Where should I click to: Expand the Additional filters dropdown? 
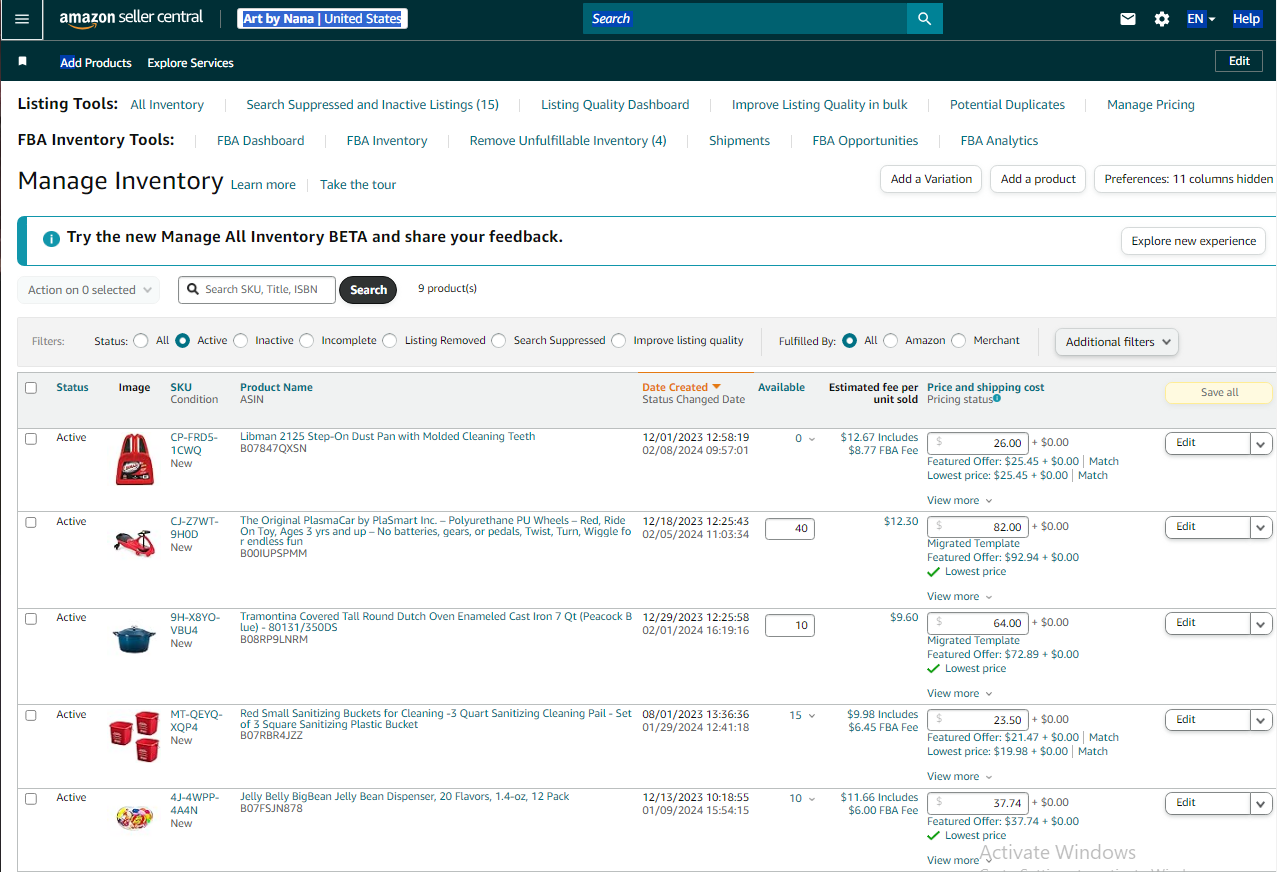(1116, 342)
